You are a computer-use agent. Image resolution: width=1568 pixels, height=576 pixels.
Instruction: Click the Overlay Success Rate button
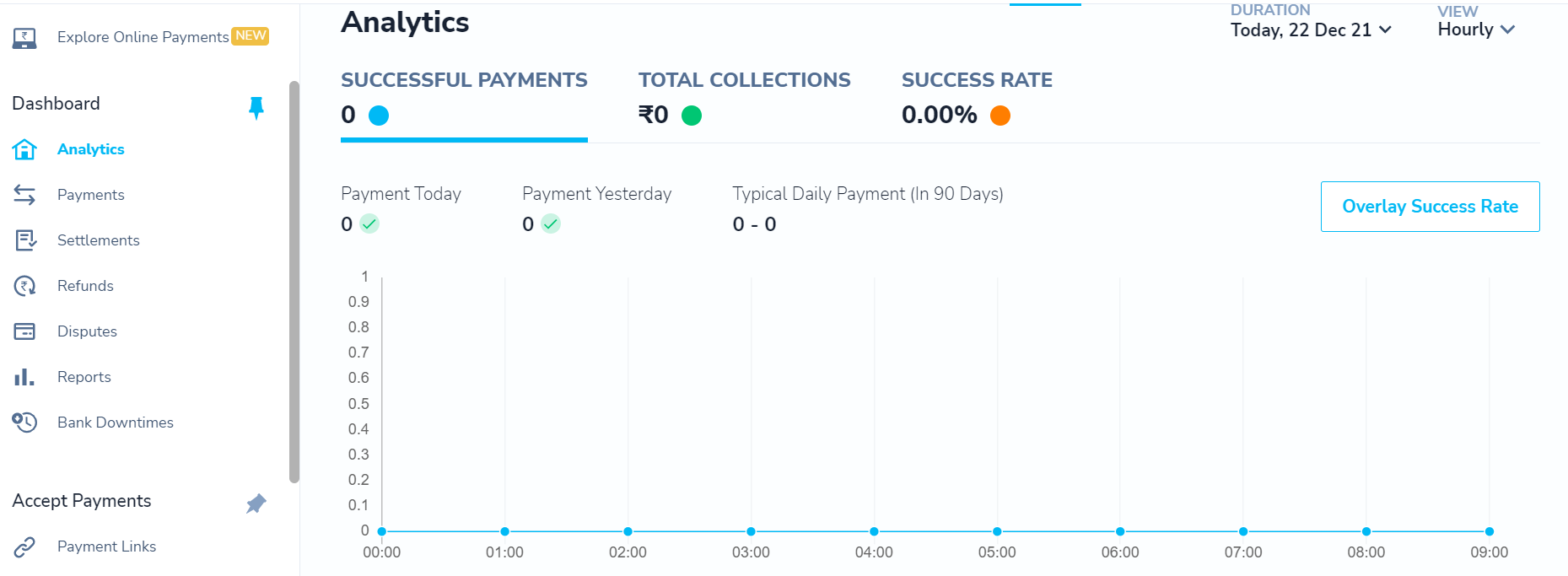1430,207
